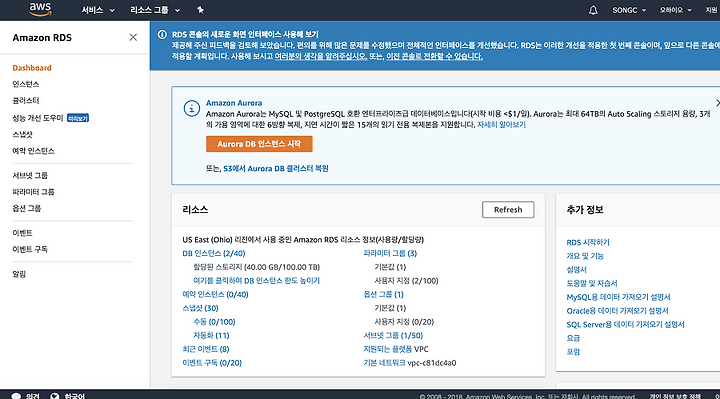This screenshot has width=720, height=399.
Task: Click the 여러분의 생각을 알려주십시오 banner link
Action: point(321,56)
